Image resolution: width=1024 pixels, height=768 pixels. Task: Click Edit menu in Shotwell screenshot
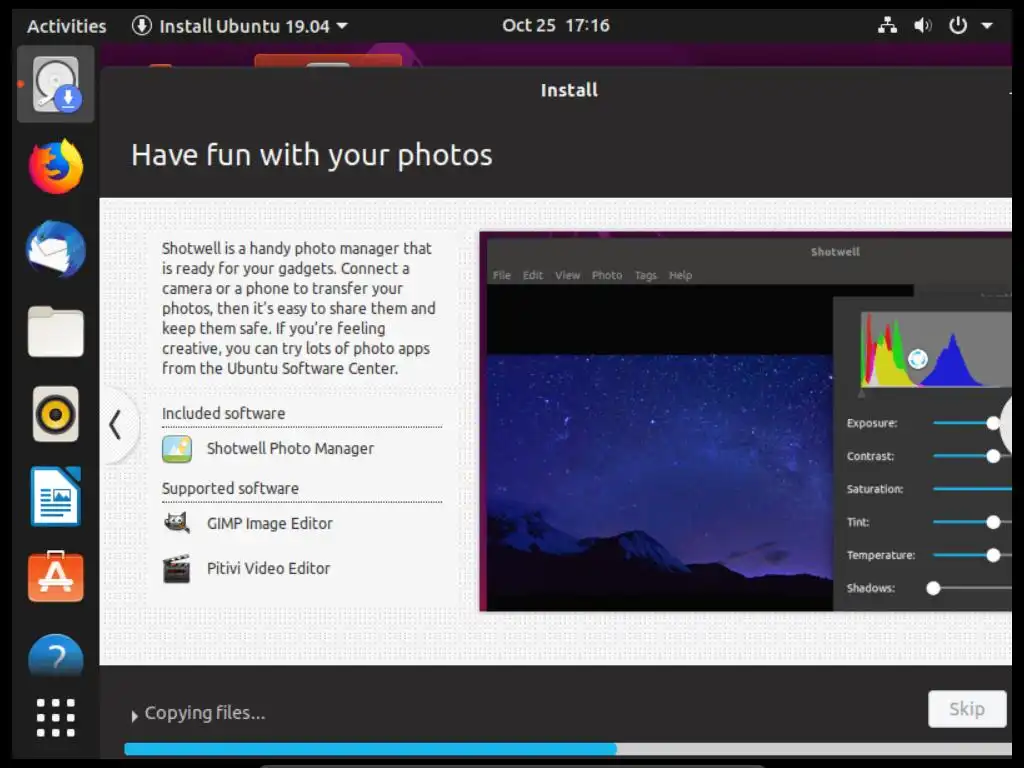coord(533,276)
